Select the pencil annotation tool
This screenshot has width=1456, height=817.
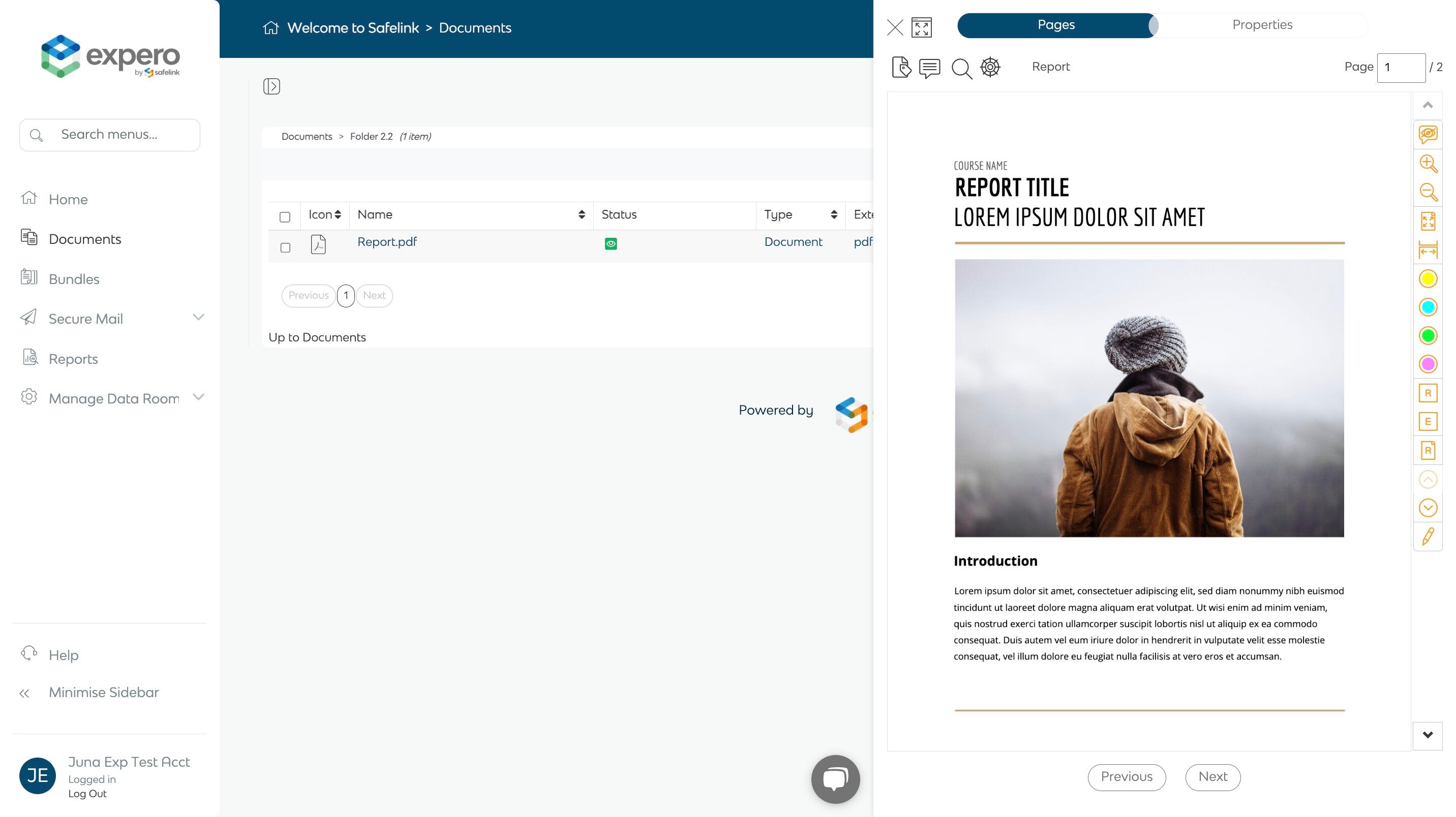point(1428,536)
